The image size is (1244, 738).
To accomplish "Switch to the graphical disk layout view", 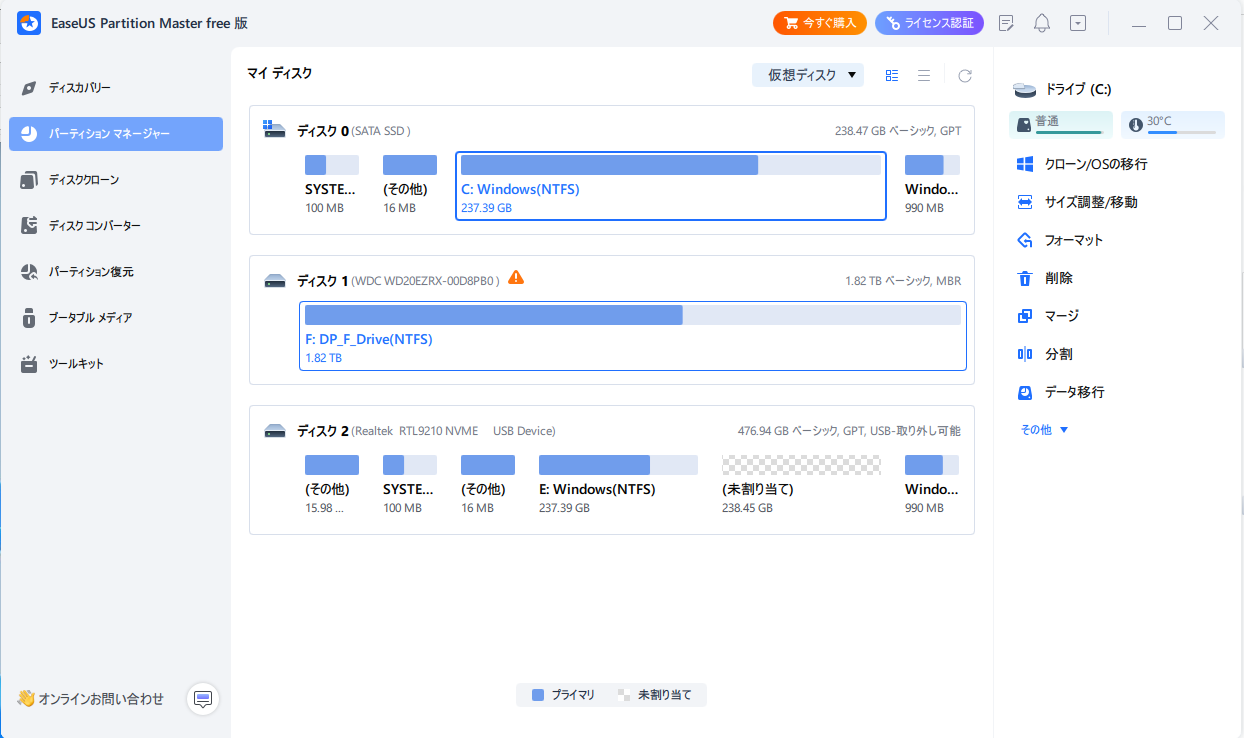I will (892, 75).
